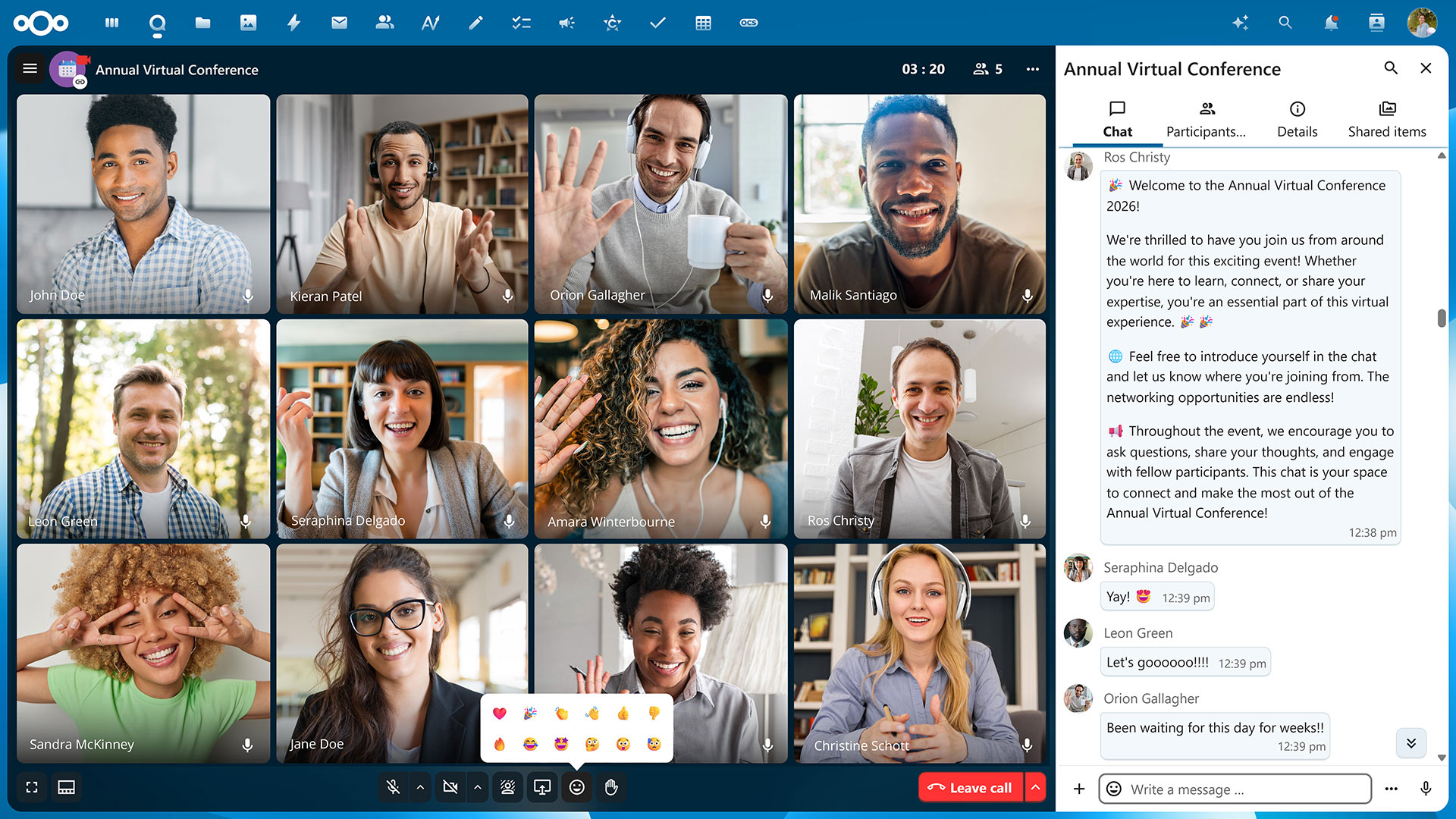Attach a file with the plus button

[1078, 789]
